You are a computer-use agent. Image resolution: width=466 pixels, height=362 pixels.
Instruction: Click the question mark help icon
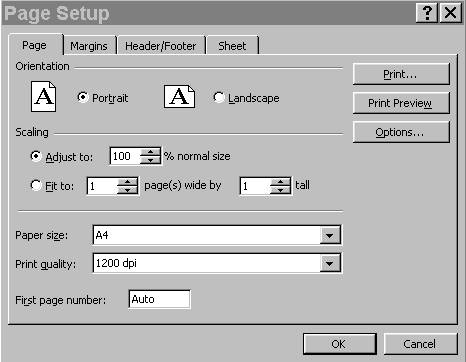coord(427,13)
